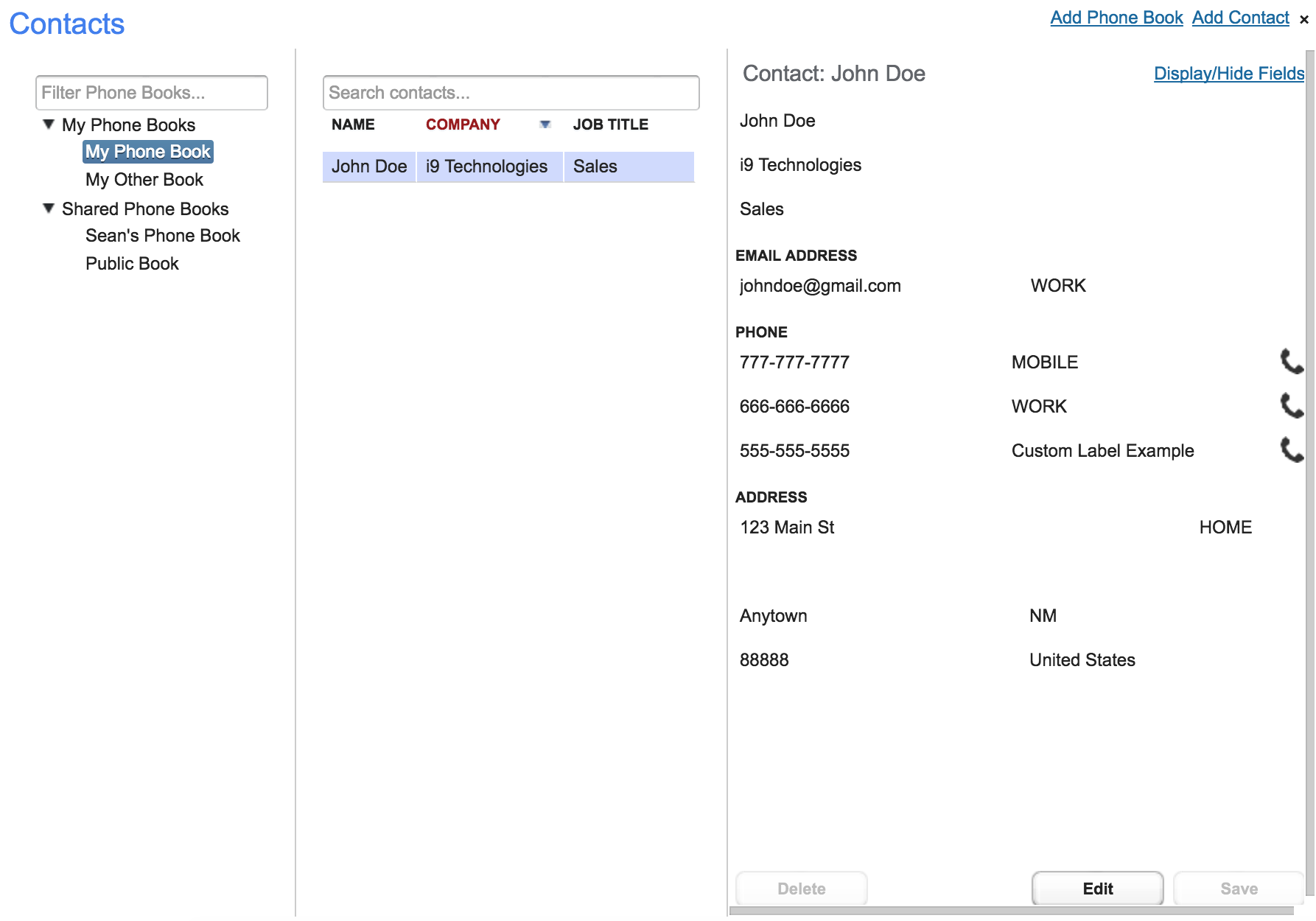Select Public Book in shared books
This screenshot has height=921, width=1316.
132,264
